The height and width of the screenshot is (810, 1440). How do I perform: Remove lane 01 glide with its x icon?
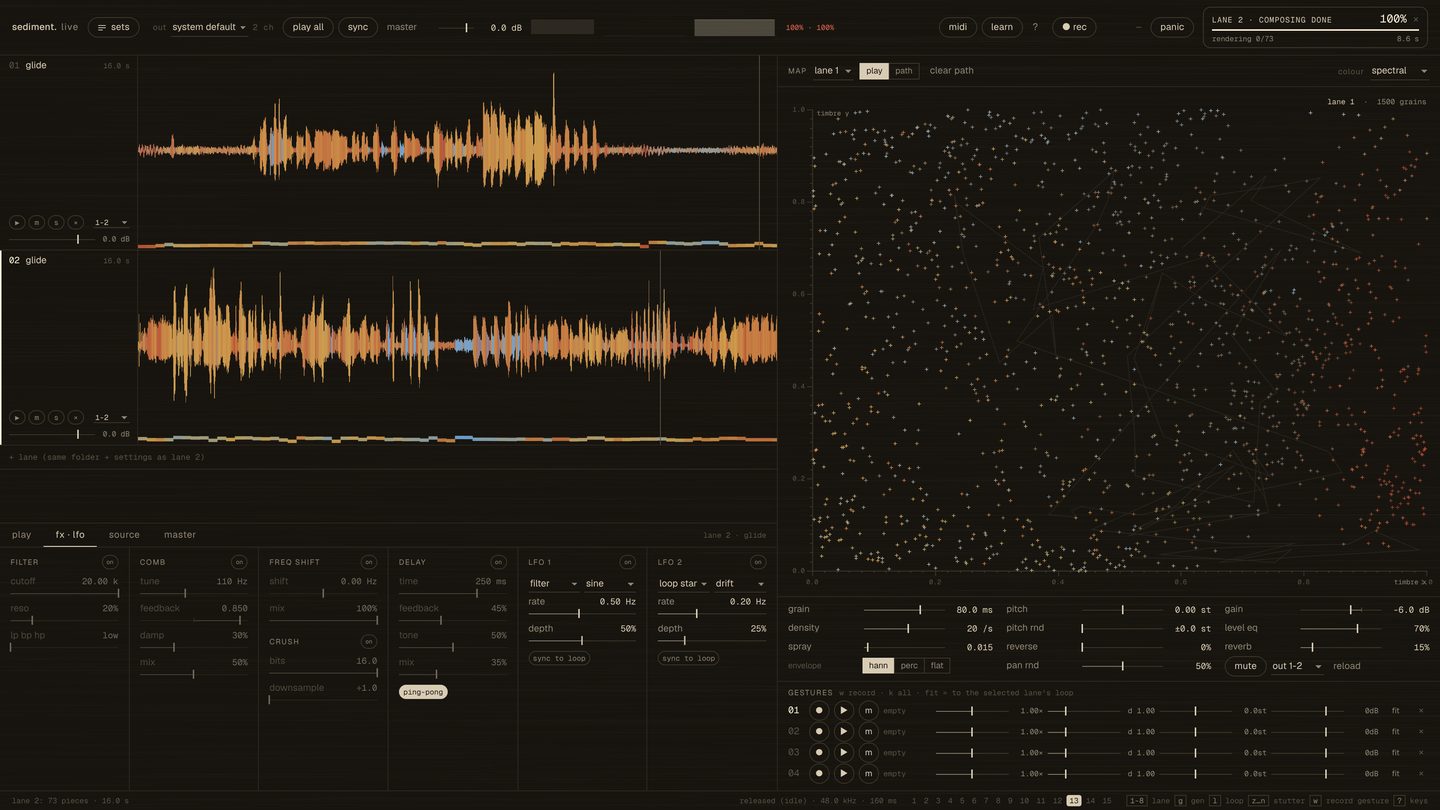click(x=75, y=222)
